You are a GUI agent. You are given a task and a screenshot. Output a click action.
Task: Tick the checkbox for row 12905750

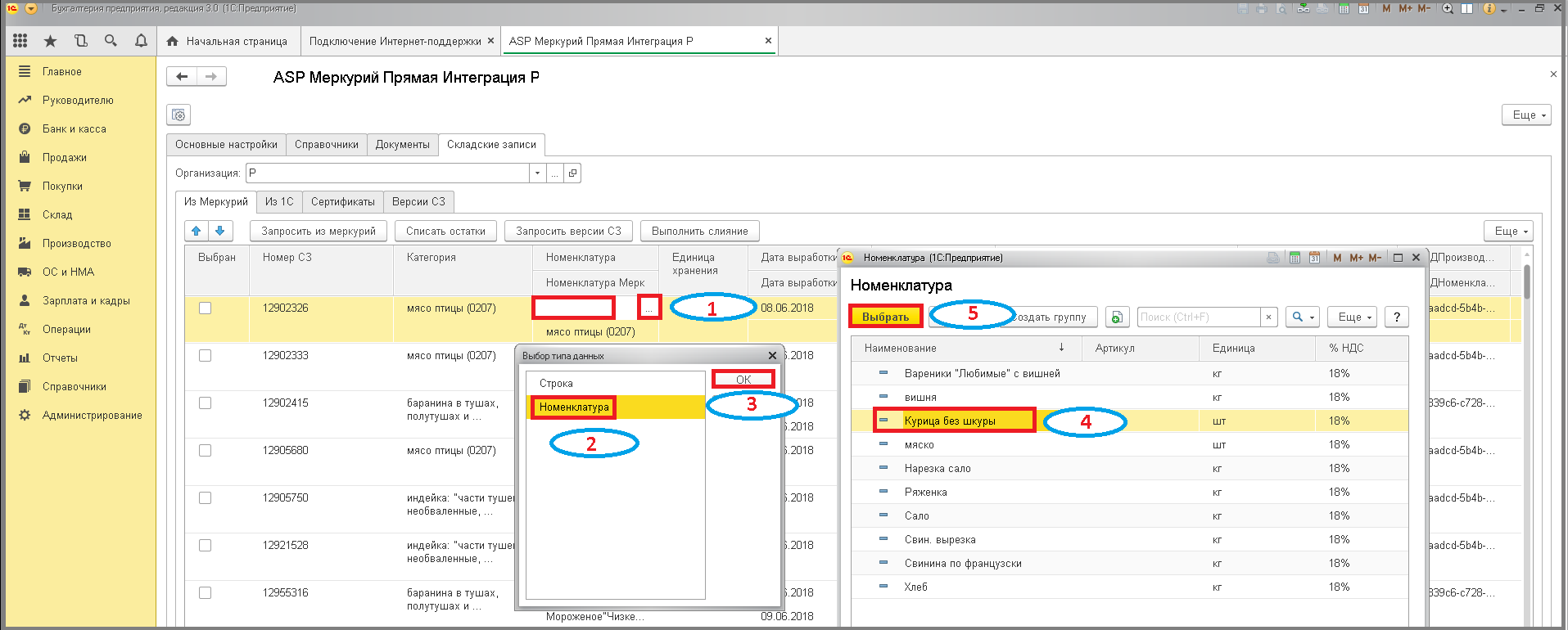pos(205,497)
